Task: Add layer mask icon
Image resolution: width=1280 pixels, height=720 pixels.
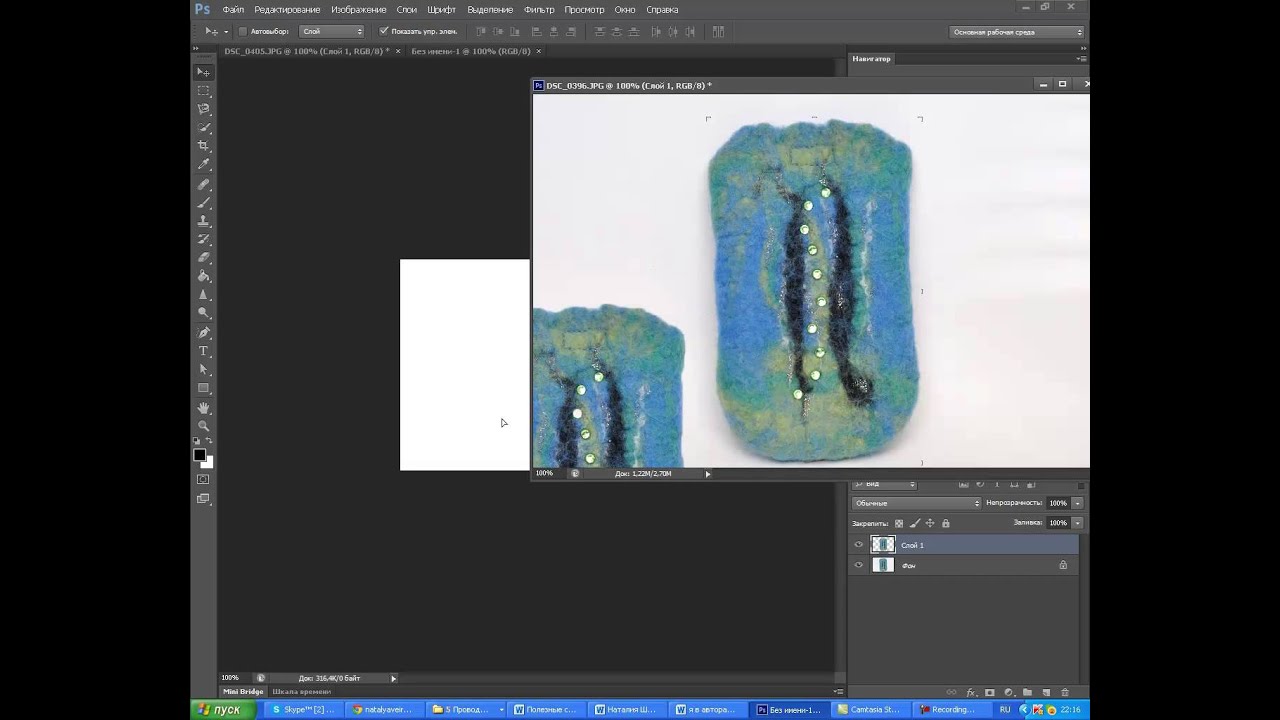Action: coord(990,692)
